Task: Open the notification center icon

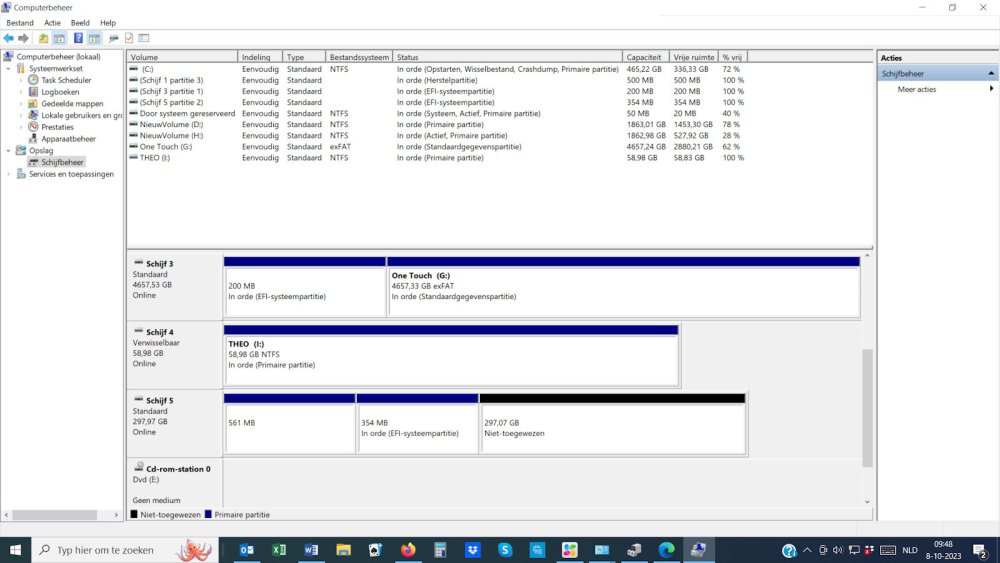Action: coord(980,550)
